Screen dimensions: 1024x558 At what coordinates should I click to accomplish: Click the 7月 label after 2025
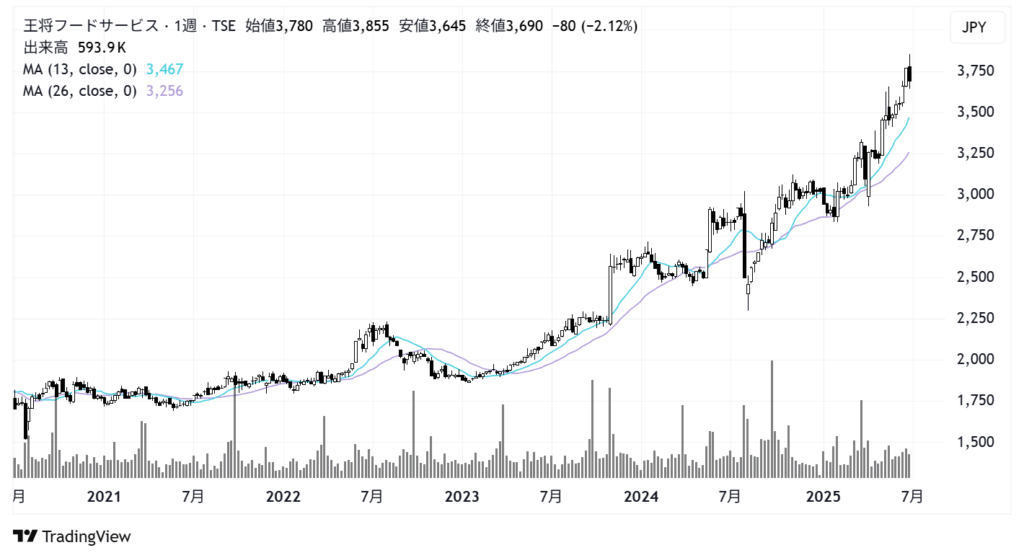click(912, 497)
